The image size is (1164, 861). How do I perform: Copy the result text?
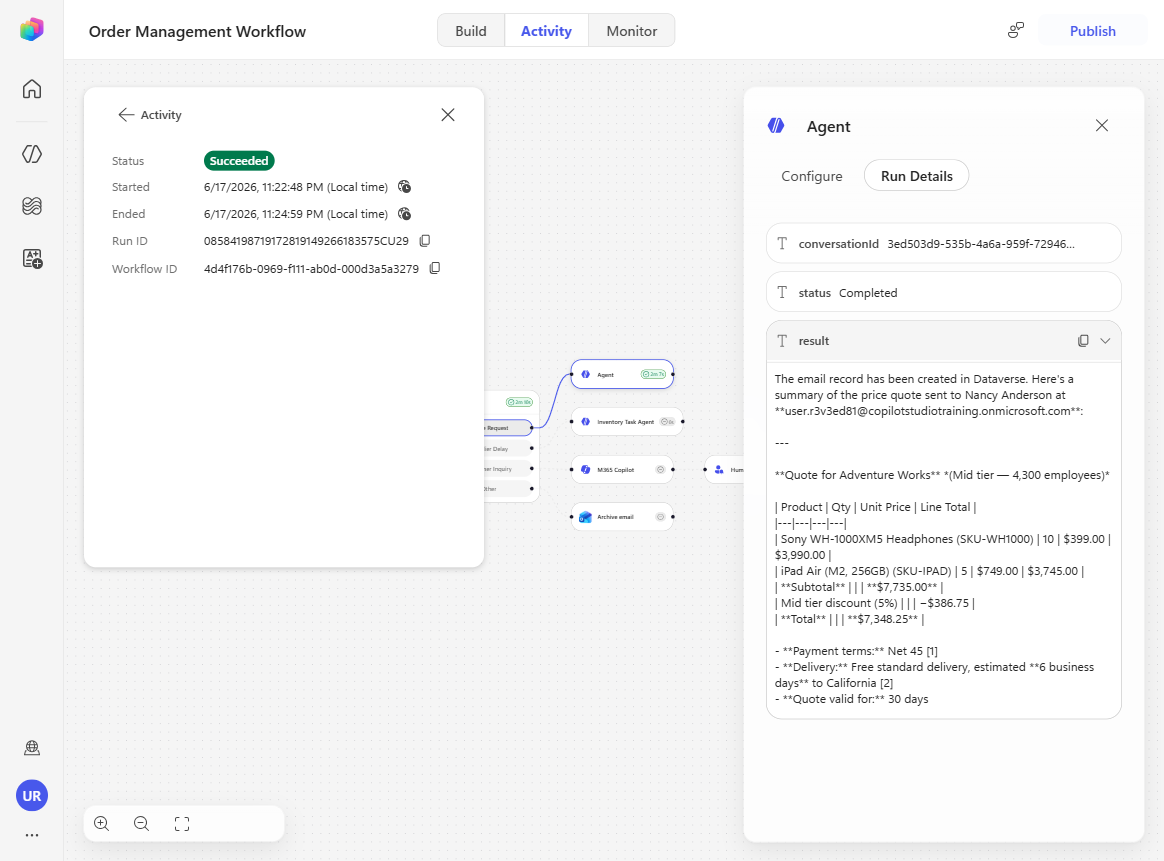tap(1083, 341)
